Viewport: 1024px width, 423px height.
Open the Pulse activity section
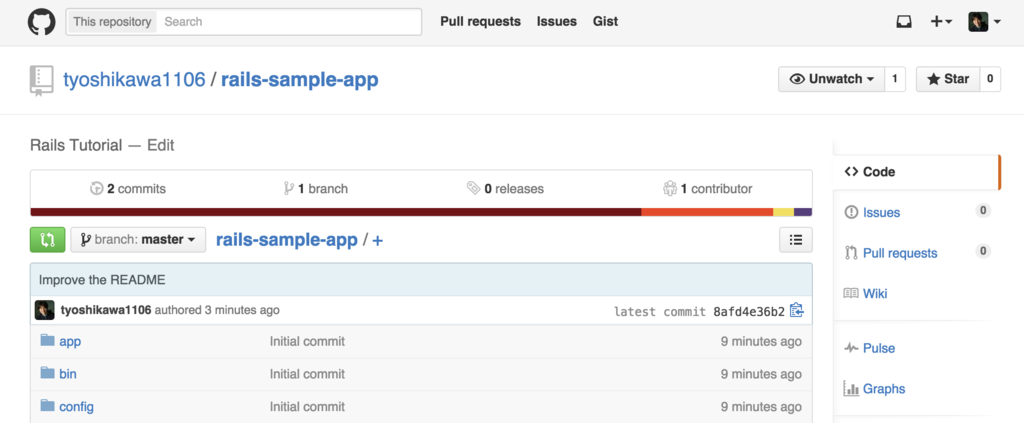(878, 348)
